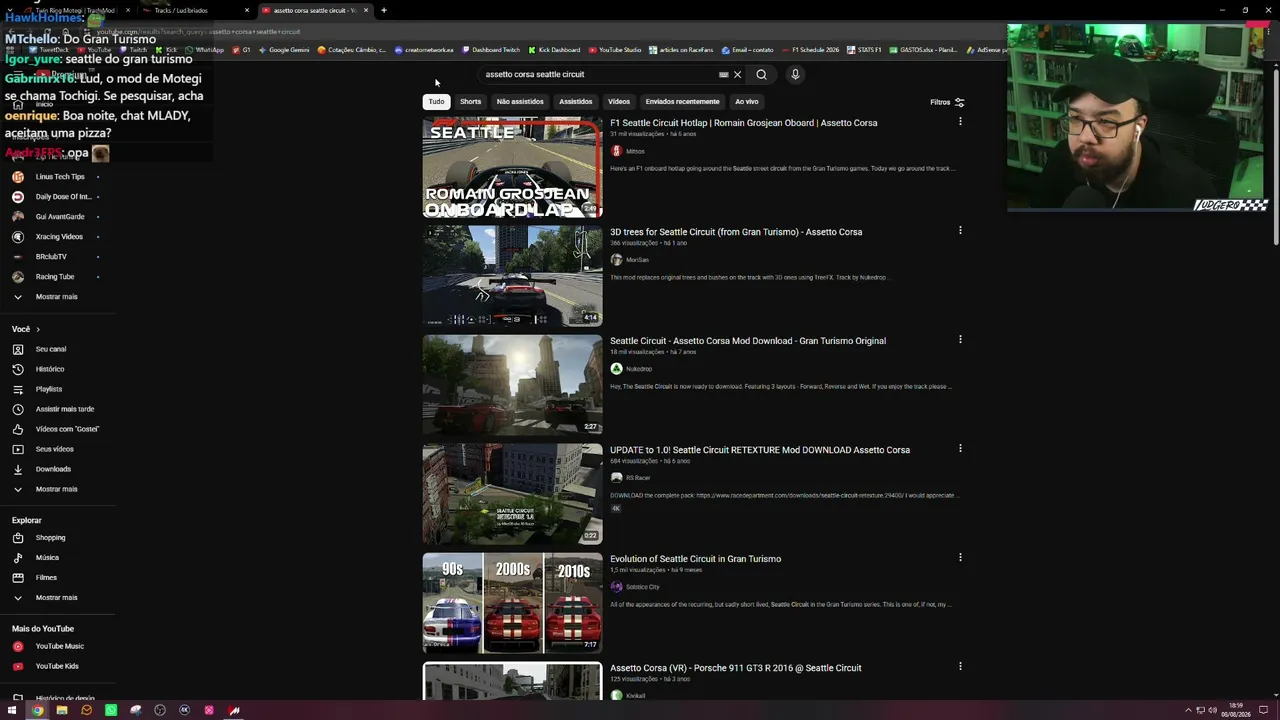Select the Vídeos filter chip

619,101
